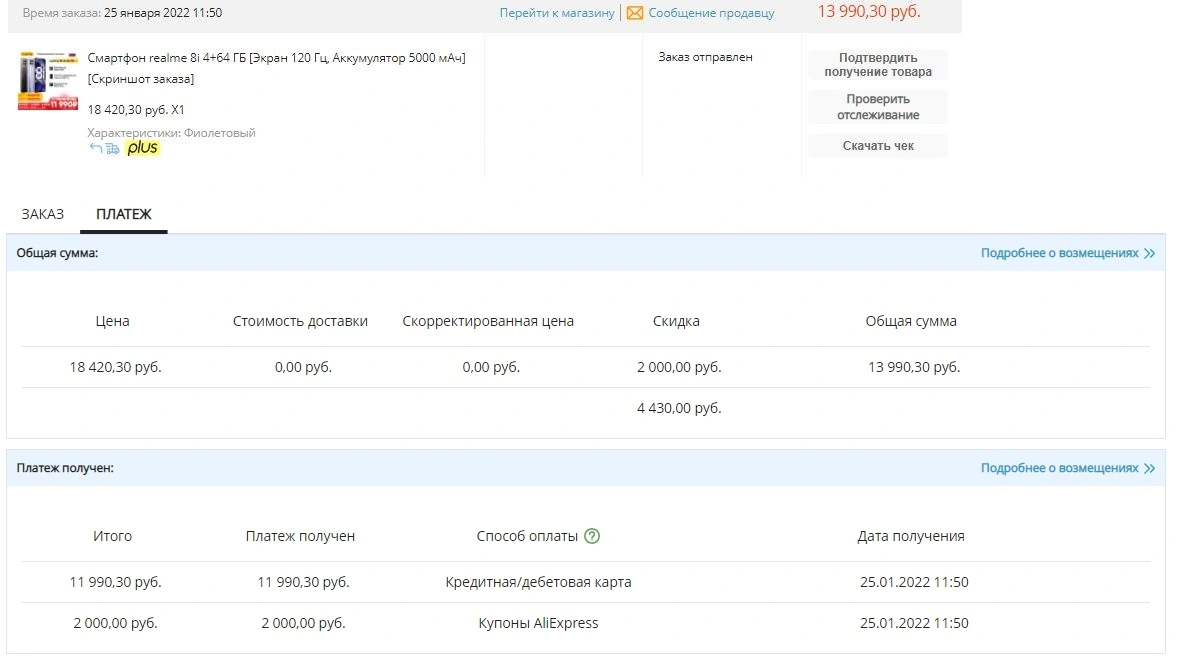Click the Общая сумма column header

tap(911, 321)
